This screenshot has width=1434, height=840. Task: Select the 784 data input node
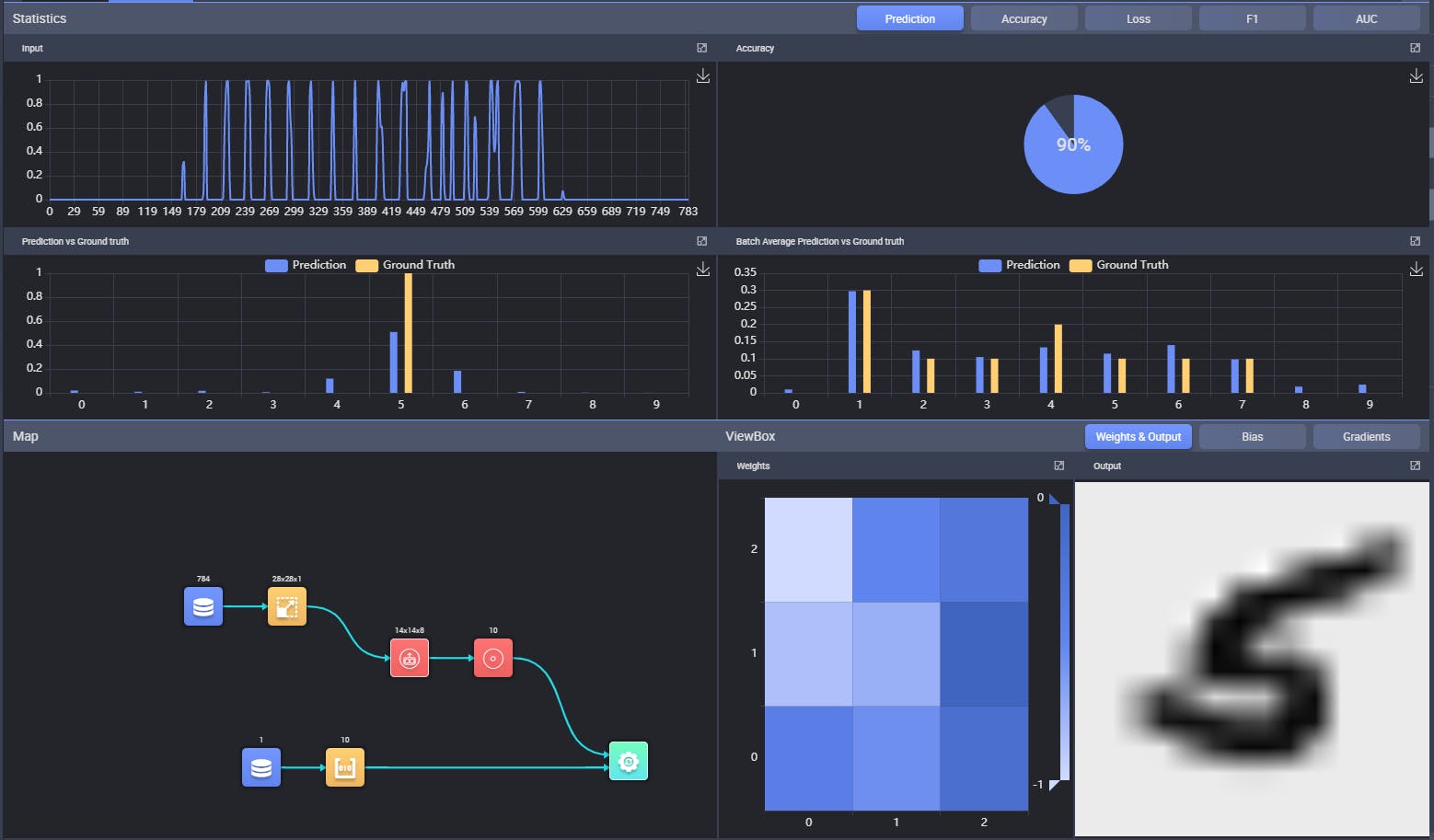203,607
